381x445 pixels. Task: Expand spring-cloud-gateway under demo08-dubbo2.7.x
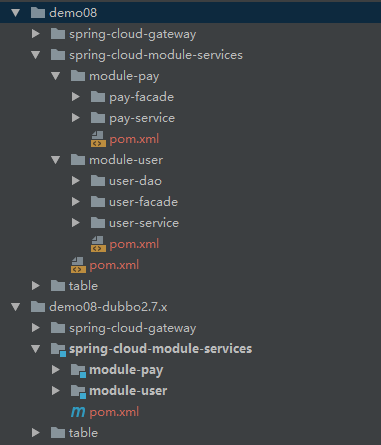point(36,328)
